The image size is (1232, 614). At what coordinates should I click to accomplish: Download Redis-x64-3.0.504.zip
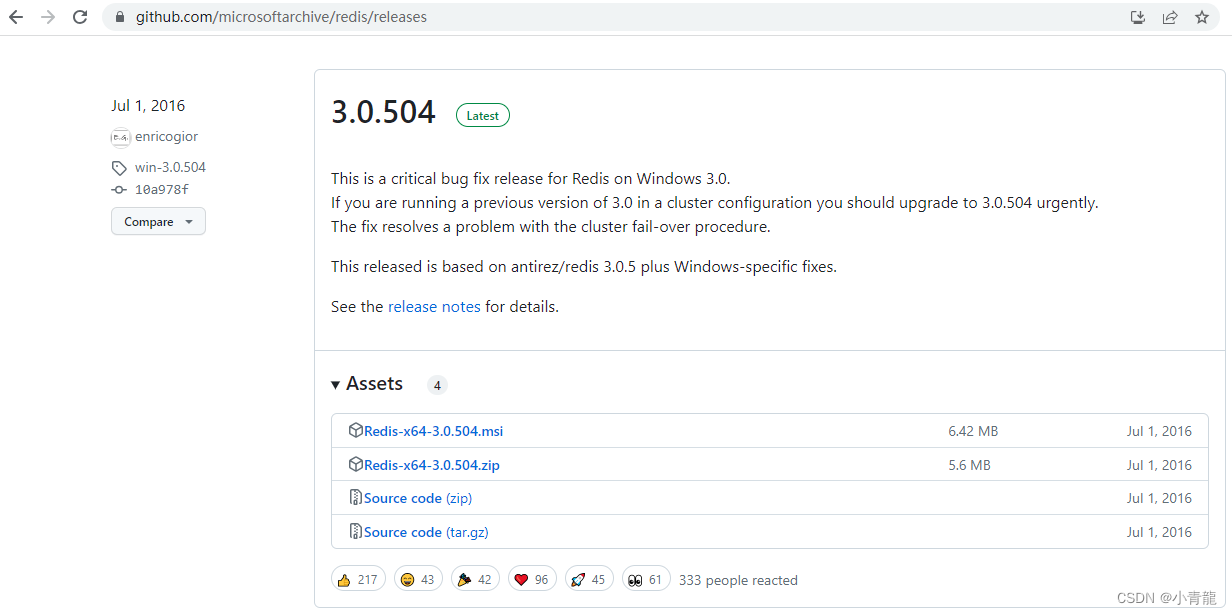[431, 465]
